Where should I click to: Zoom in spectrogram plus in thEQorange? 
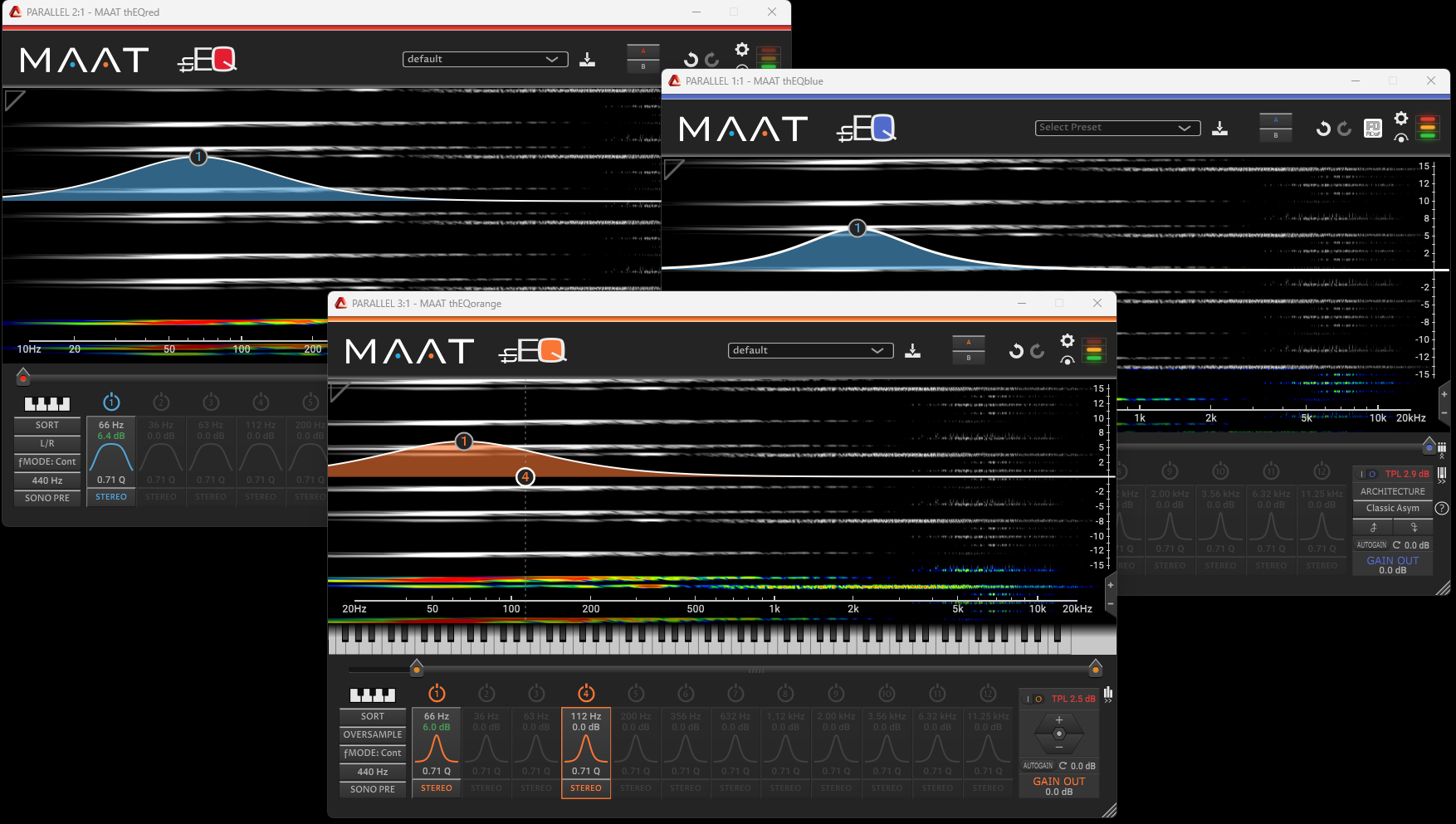pyautogui.click(x=1111, y=585)
